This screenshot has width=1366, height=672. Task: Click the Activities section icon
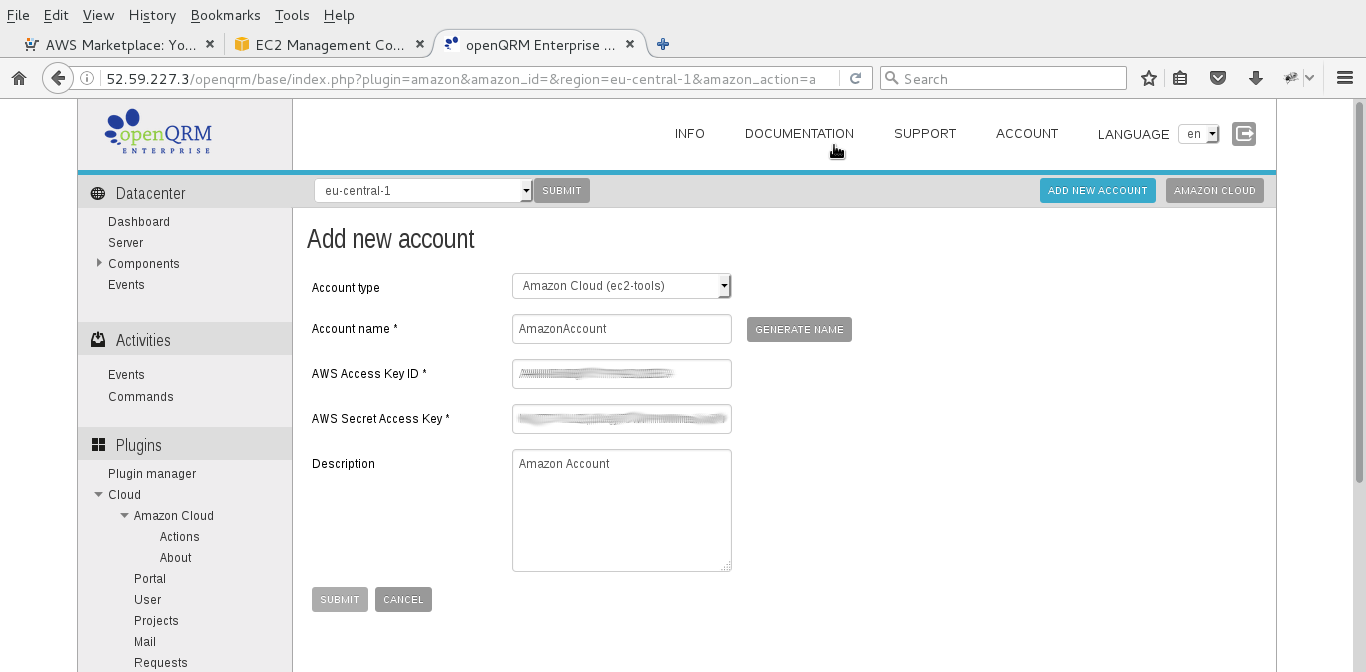[x=98, y=340]
